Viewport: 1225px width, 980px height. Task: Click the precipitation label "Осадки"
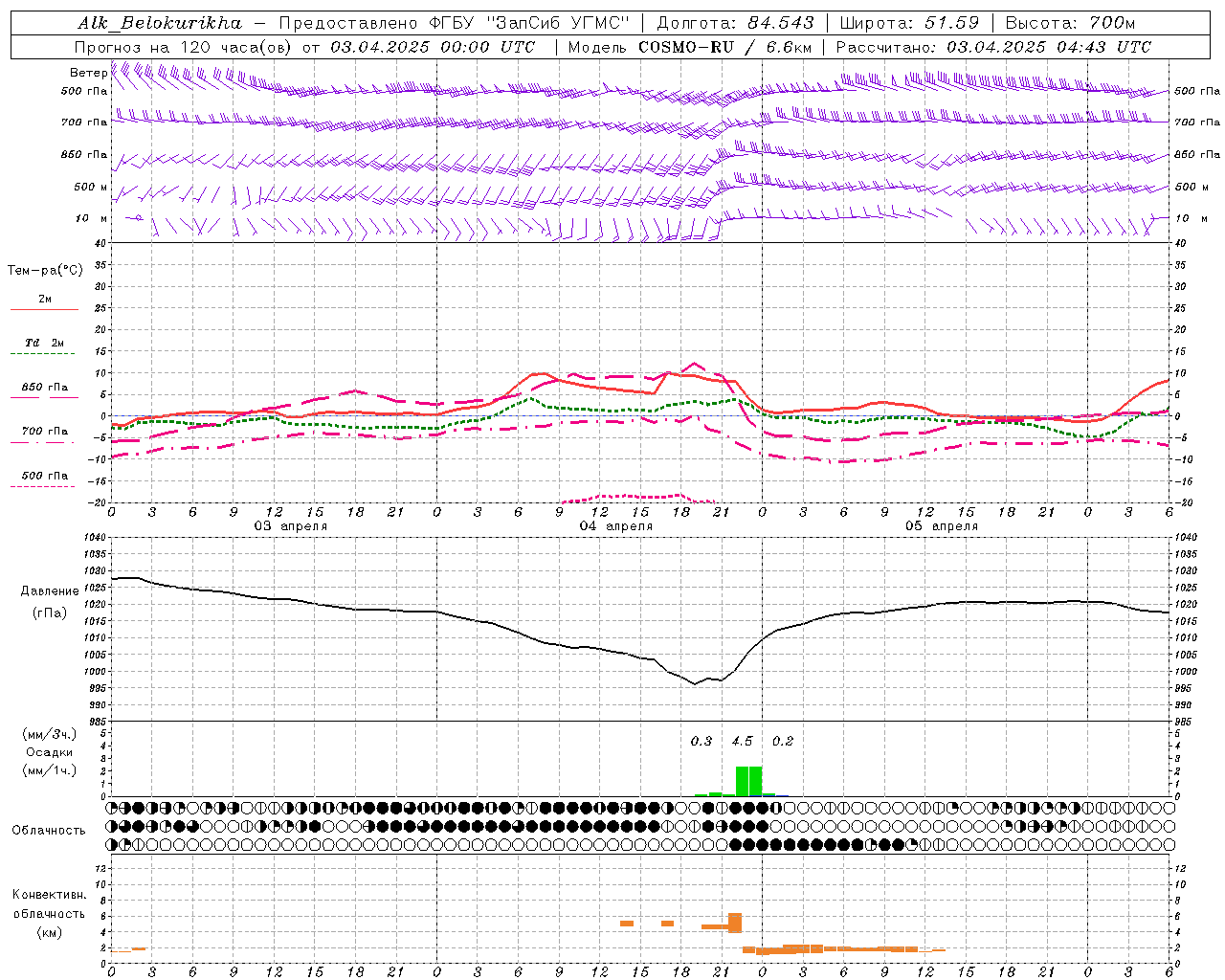coord(49,752)
